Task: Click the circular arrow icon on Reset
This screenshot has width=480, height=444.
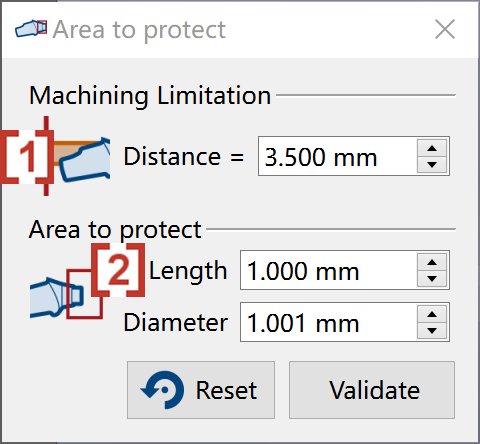Action: click(163, 390)
